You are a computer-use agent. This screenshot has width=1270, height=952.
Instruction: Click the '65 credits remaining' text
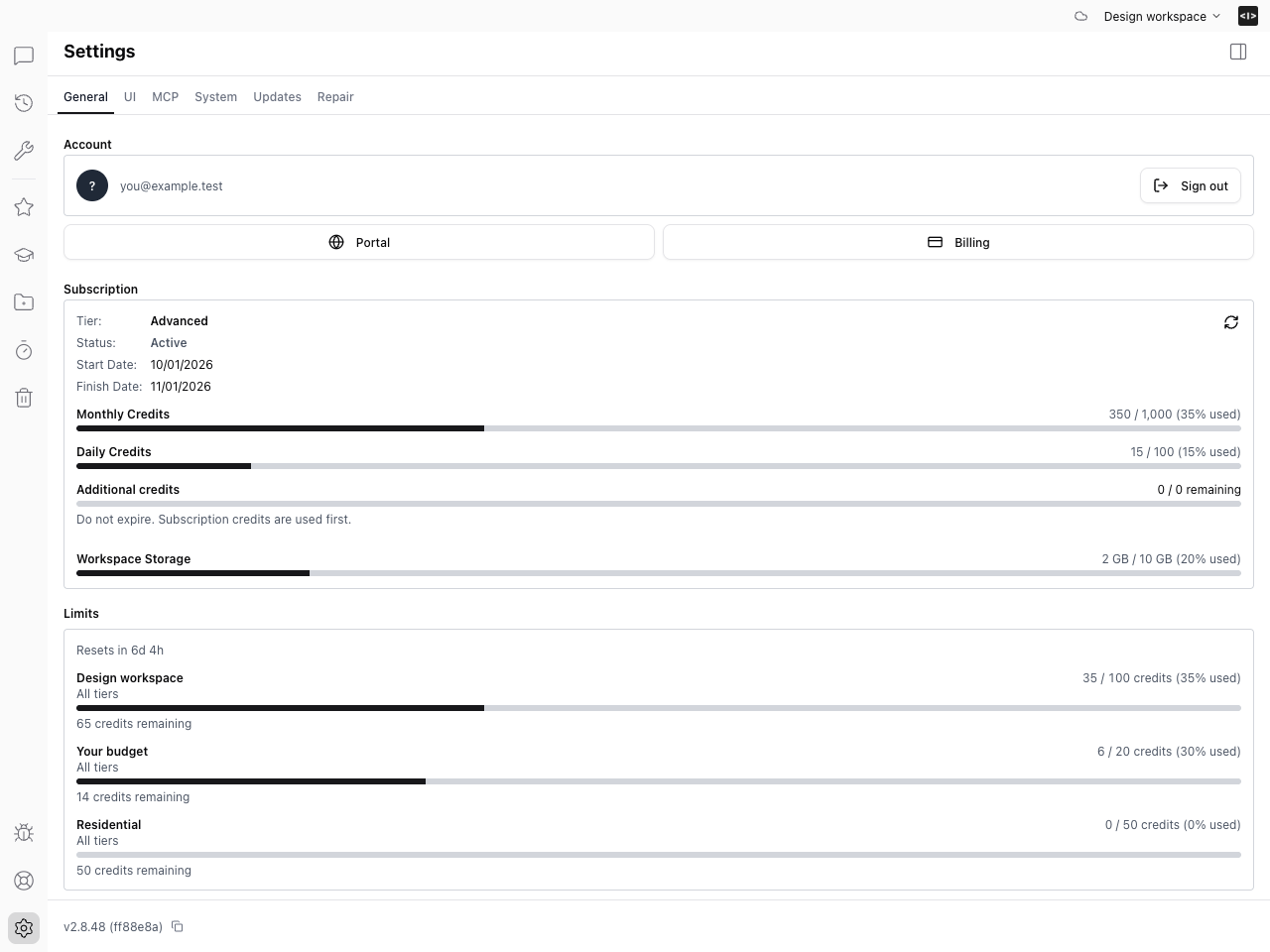pyautogui.click(x=134, y=724)
